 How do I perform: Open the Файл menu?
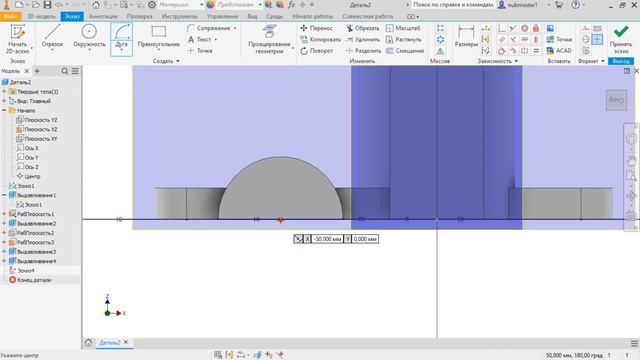pyautogui.click(x=10, y=16)
